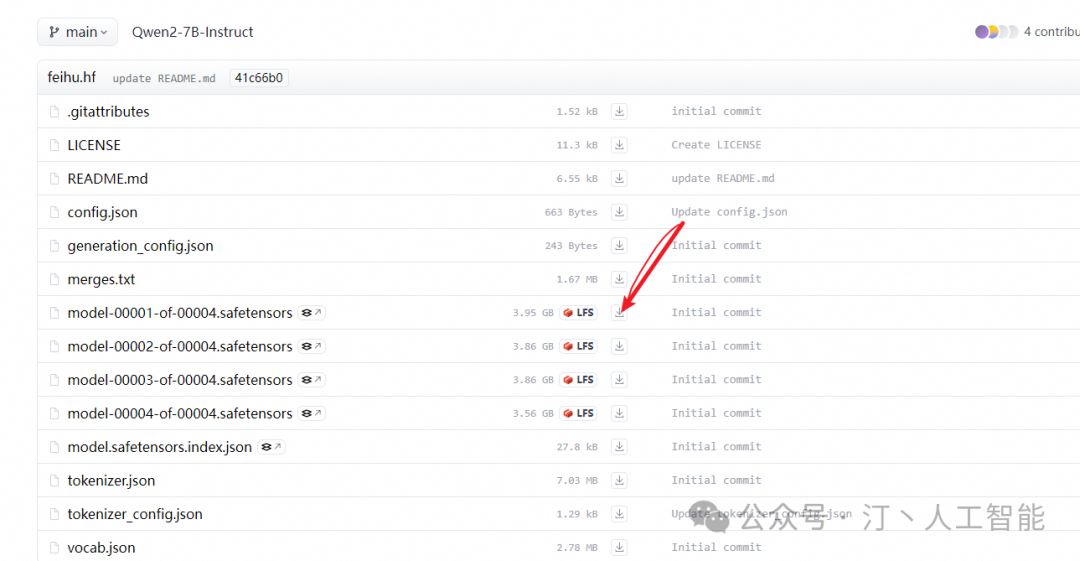Download tokenizer.json via its download icon
Image resolution: width=1080 pixels, height=561 pixels.
pos(619,480)
